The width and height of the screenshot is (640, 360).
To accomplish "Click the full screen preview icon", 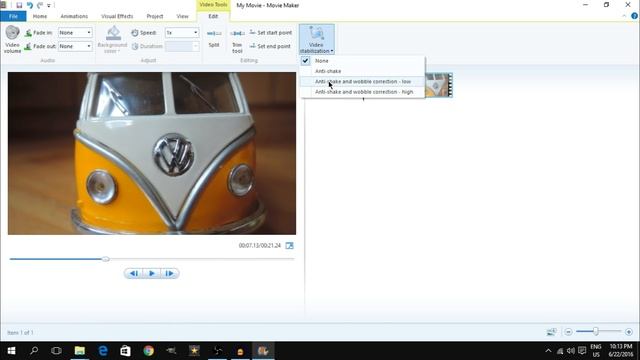I will 289,245.
